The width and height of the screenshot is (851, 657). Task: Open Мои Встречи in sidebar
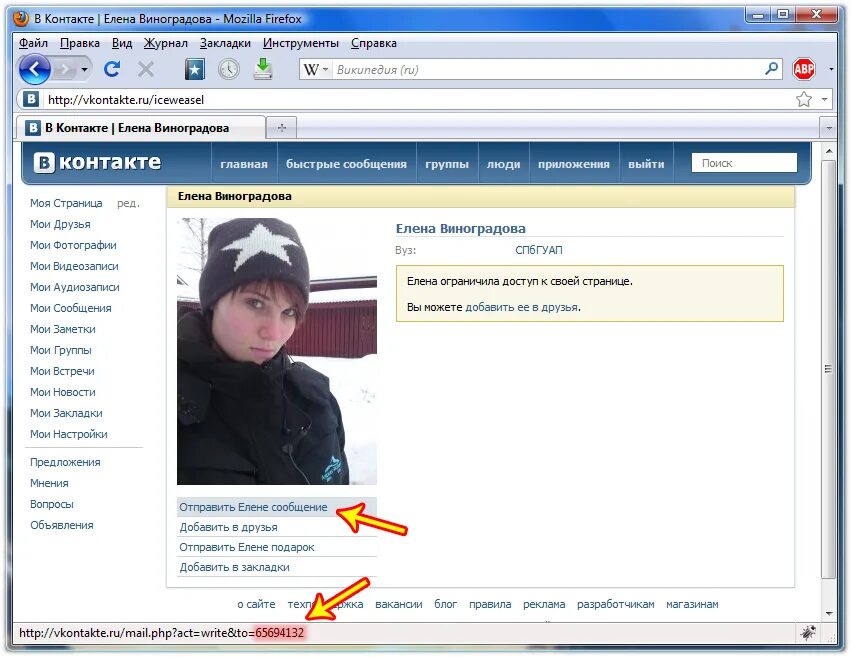click(x=62, y=371)
